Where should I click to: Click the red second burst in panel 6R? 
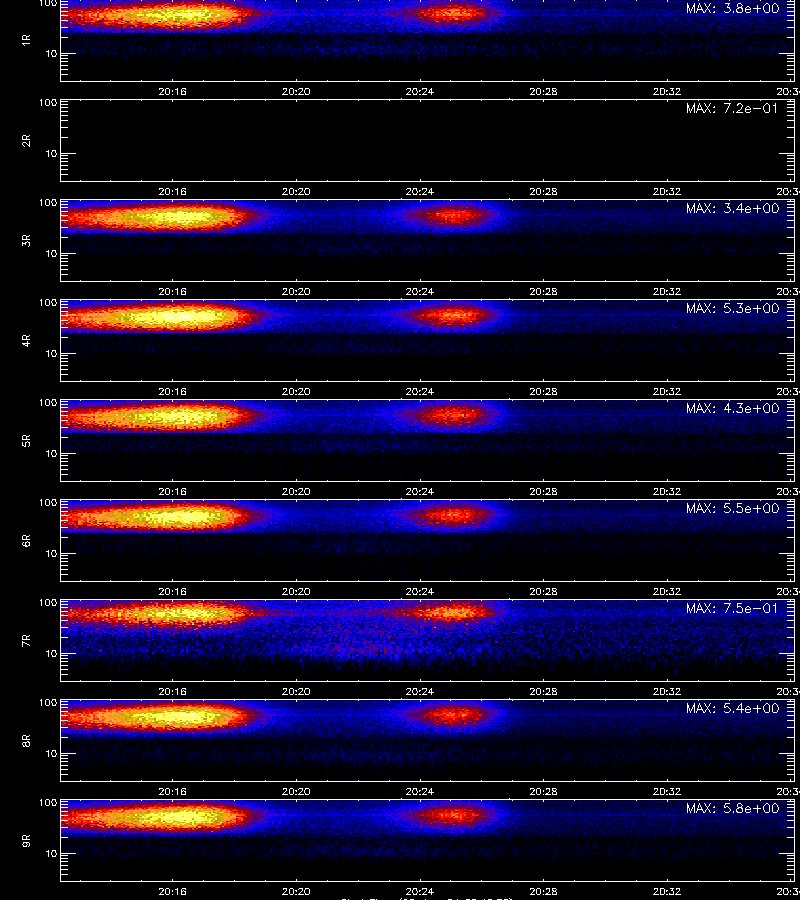453,515
